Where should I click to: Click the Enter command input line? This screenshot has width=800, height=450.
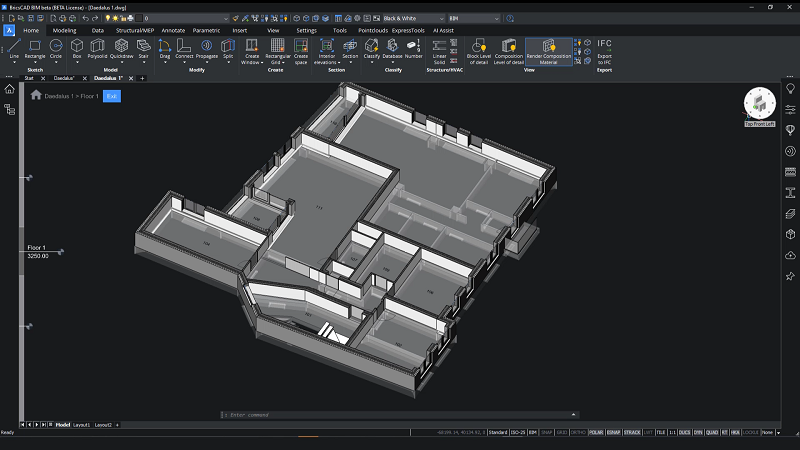click(x=399, y=415)
